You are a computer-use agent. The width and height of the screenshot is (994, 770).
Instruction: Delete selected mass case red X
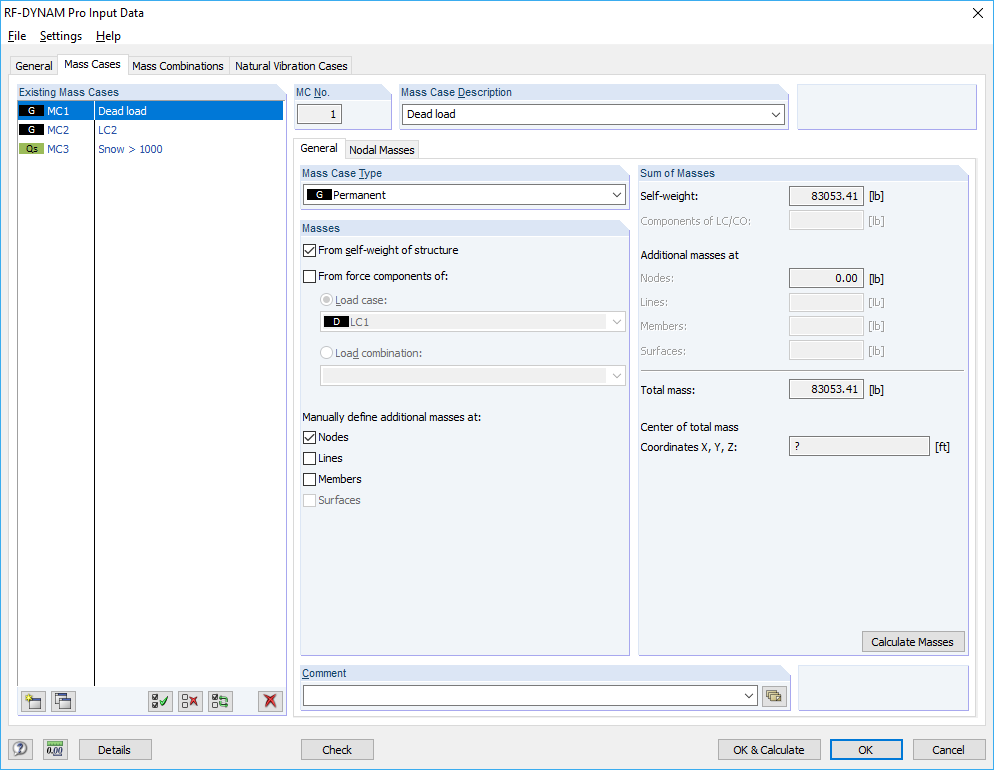point(270,701)
